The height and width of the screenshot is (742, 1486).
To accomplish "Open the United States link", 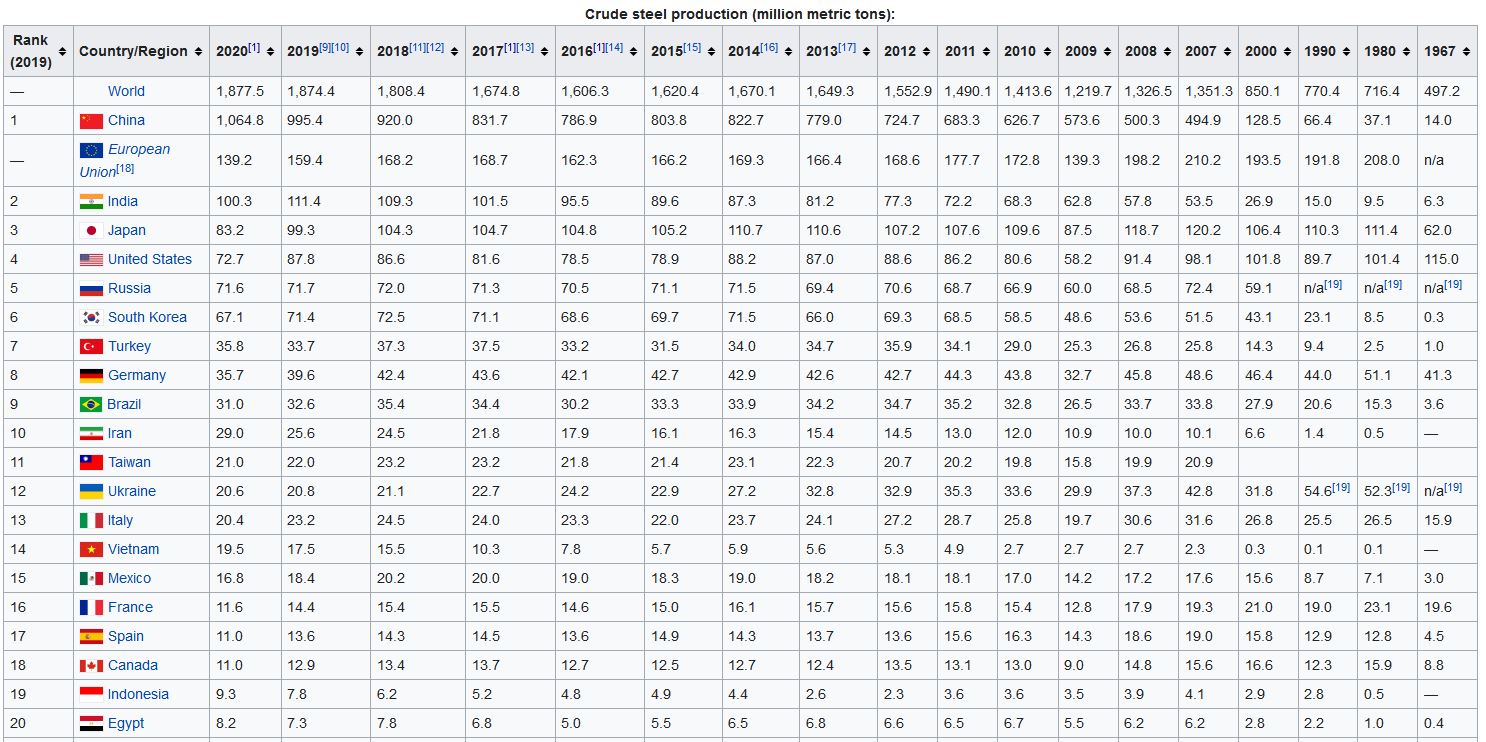I will [150, 259].
